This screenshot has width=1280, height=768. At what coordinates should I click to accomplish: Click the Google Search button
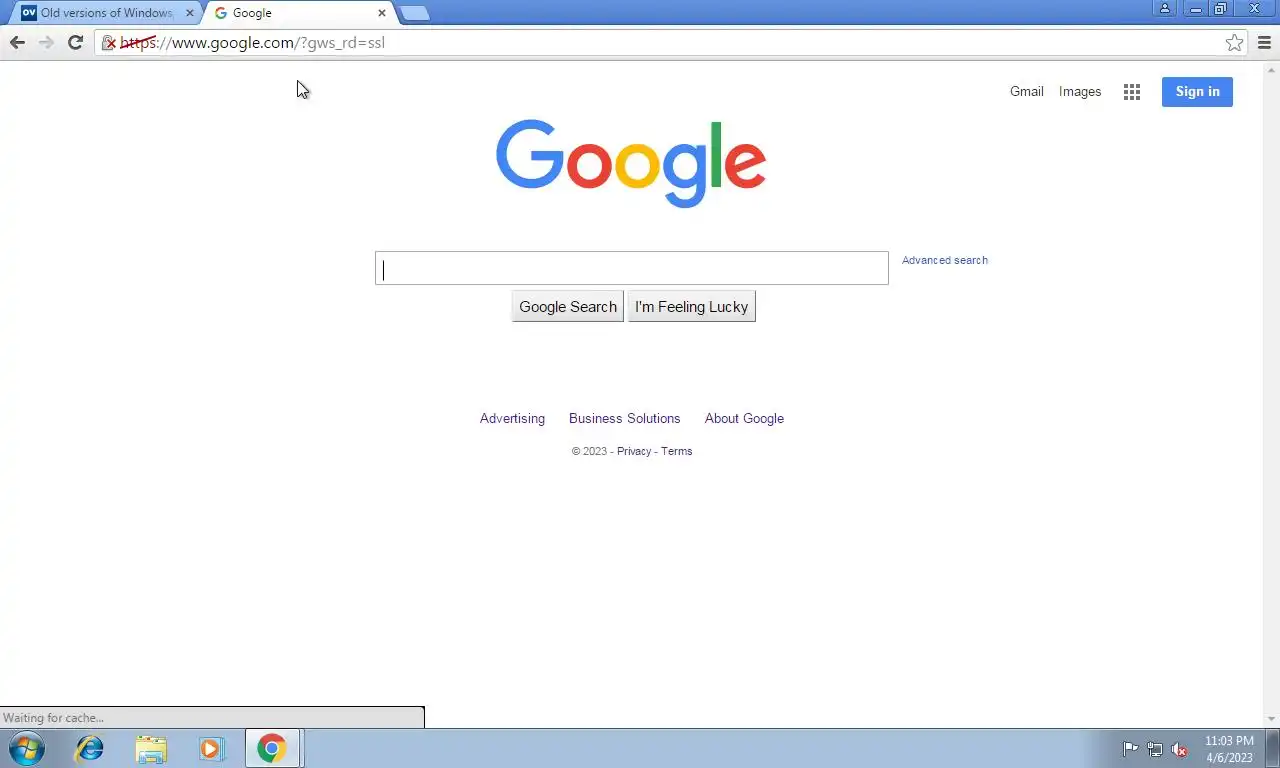568,307
